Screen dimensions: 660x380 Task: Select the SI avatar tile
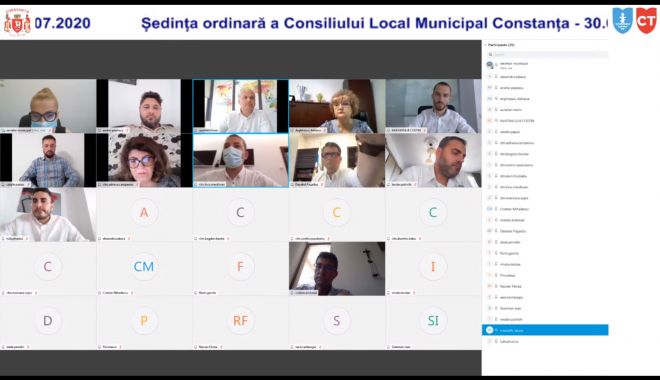[x=433, y=323]
